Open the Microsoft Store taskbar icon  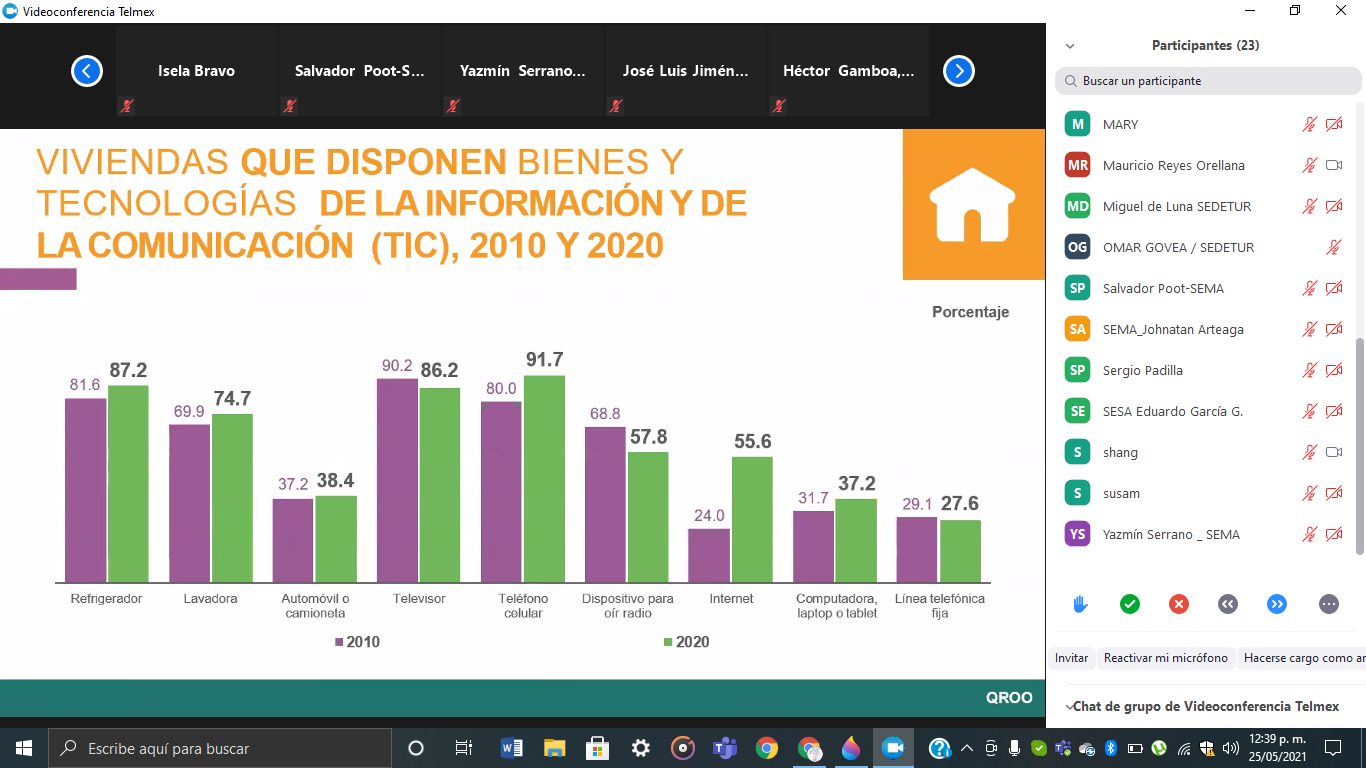598,747
